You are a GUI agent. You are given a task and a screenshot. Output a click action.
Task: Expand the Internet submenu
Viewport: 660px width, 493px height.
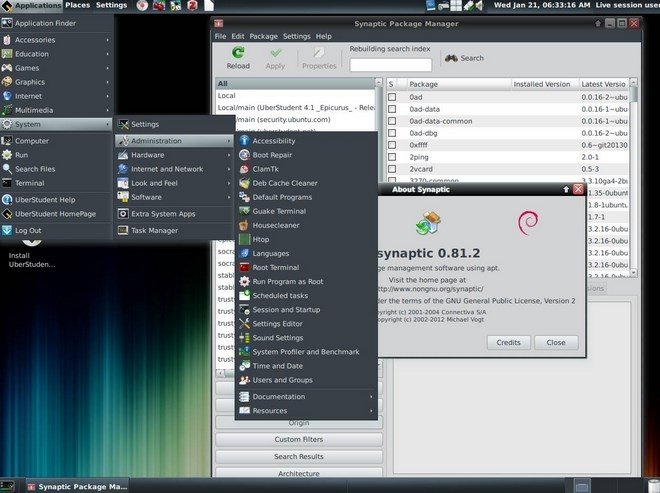tap(56, 96)
